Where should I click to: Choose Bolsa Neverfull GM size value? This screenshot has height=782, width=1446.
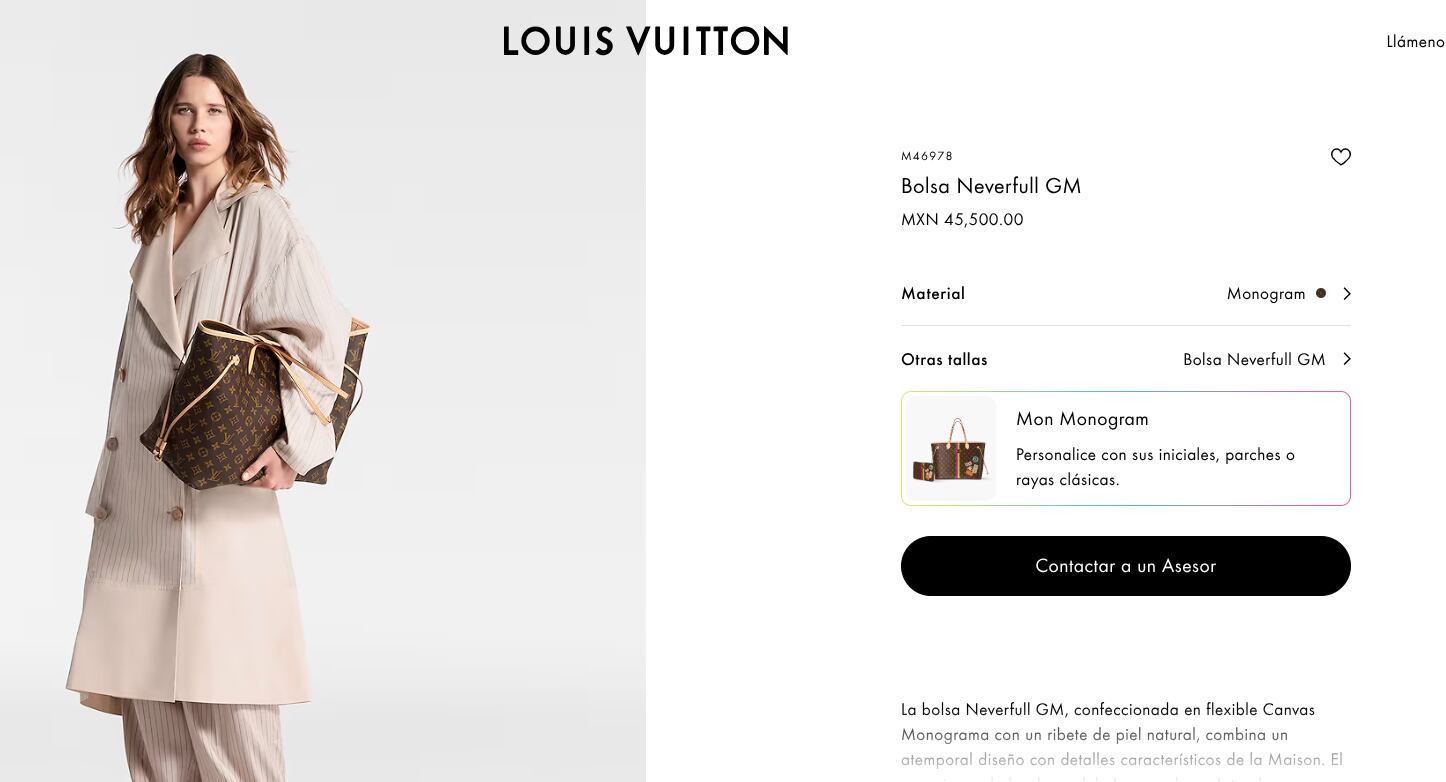click(1254, 360)
